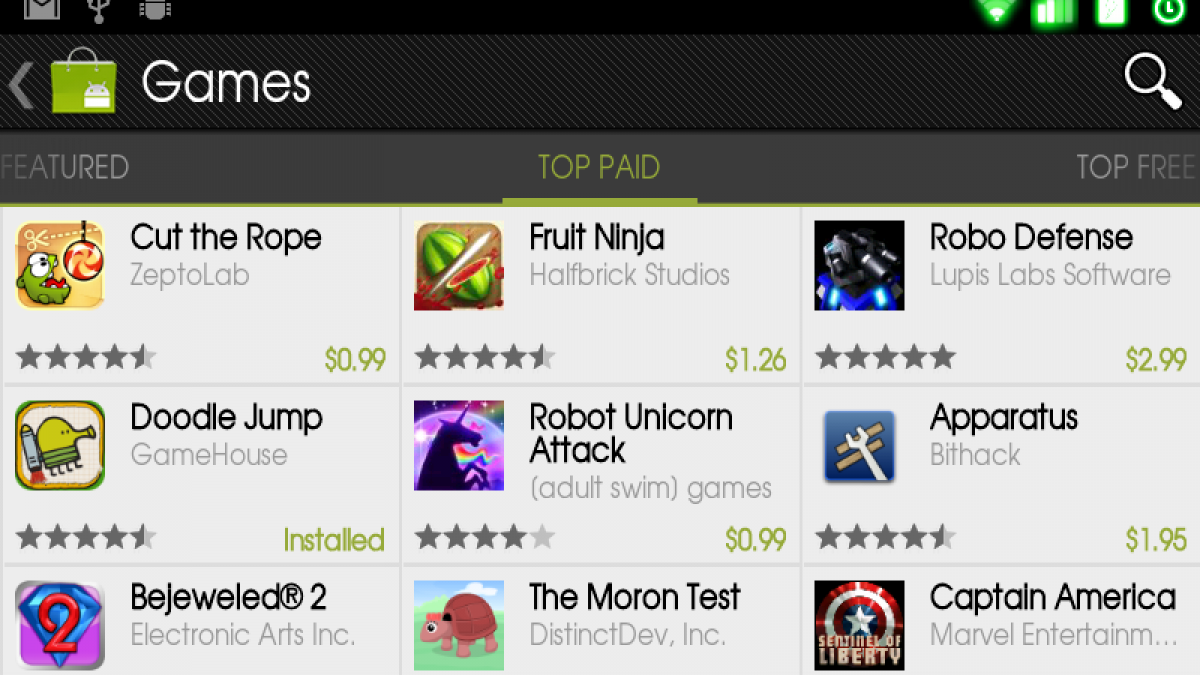1200x675 pixels.
Task: Switch to the Featured tab
Action: (x=65, y=166)
